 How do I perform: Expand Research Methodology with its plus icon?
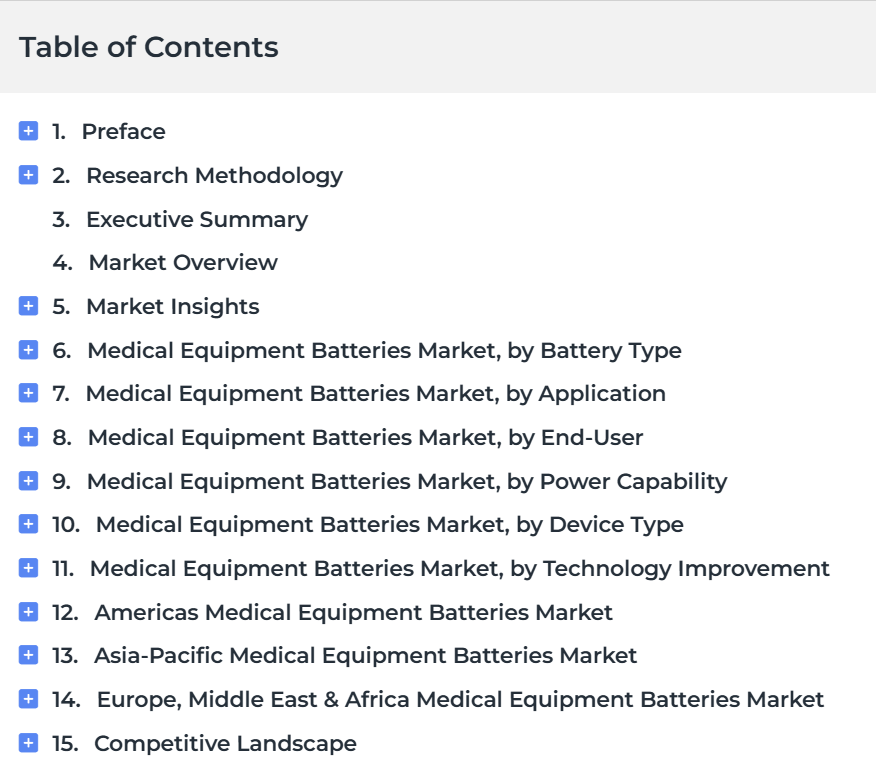click(28, 175)
